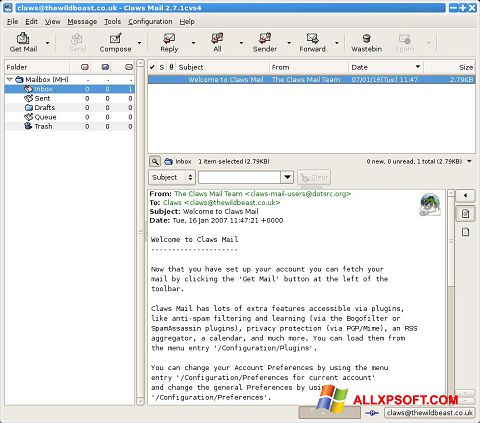Click the new messages column icon in folder header
Image resolution: width=480 pixels, height=423 pixels.
85,67
